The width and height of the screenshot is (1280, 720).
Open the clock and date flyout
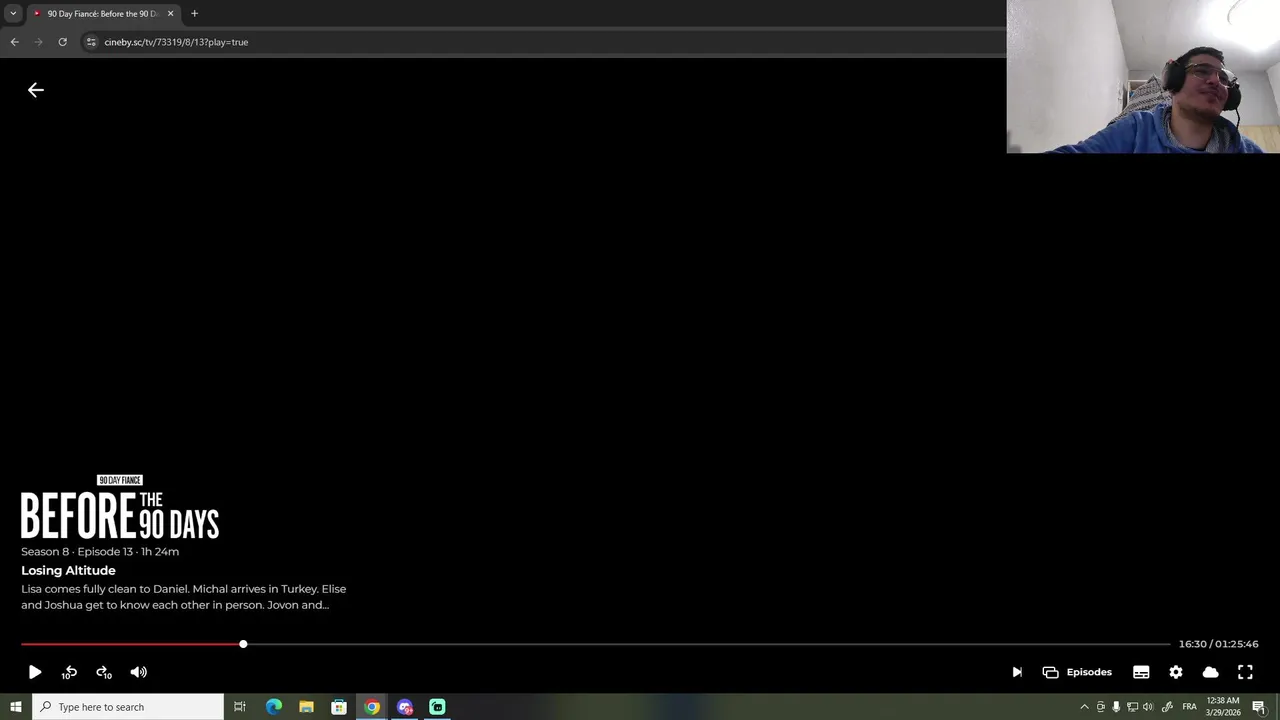pos(1223,707)
